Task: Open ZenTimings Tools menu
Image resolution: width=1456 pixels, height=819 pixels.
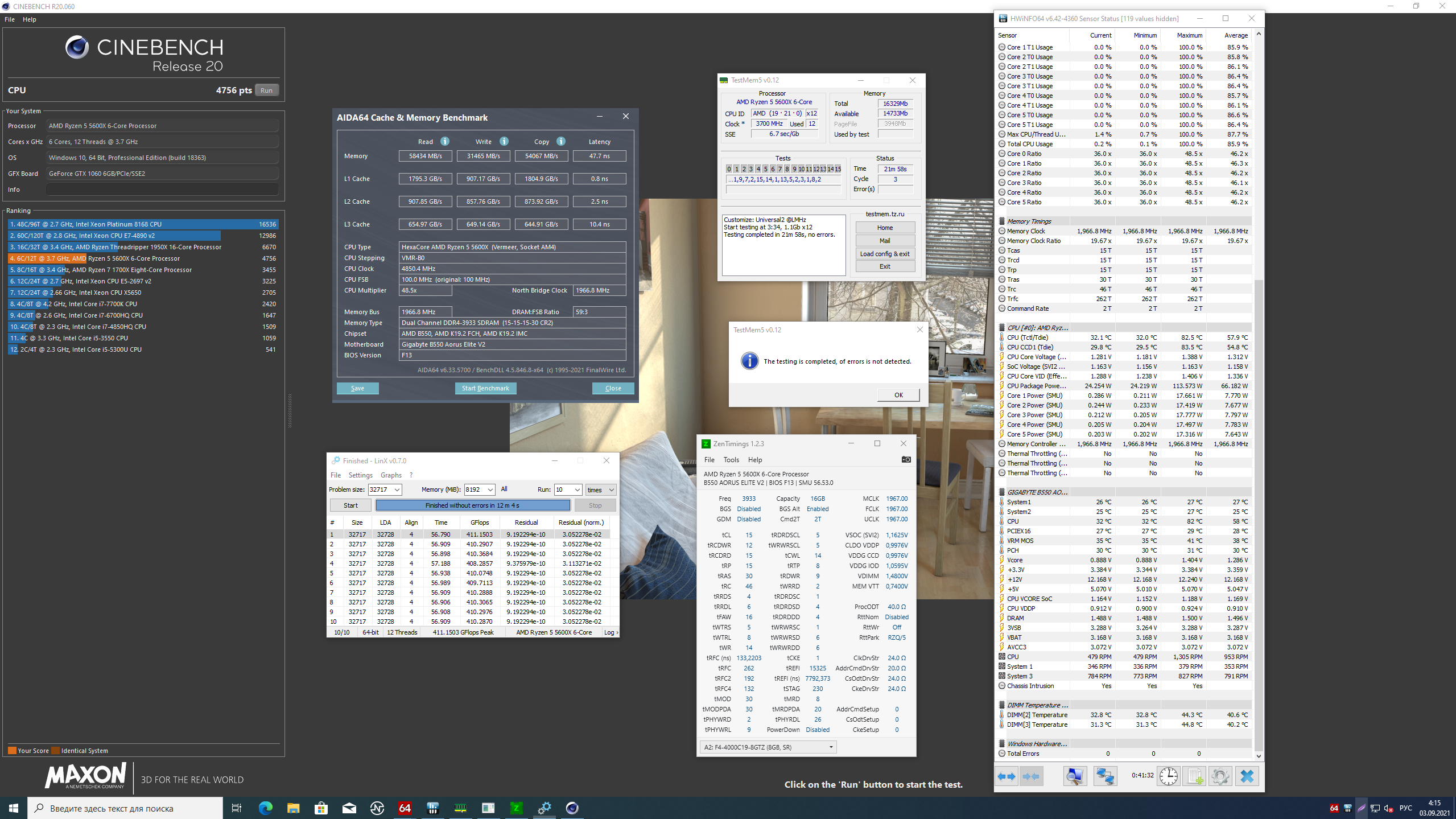Action: [x=731, y=460]
